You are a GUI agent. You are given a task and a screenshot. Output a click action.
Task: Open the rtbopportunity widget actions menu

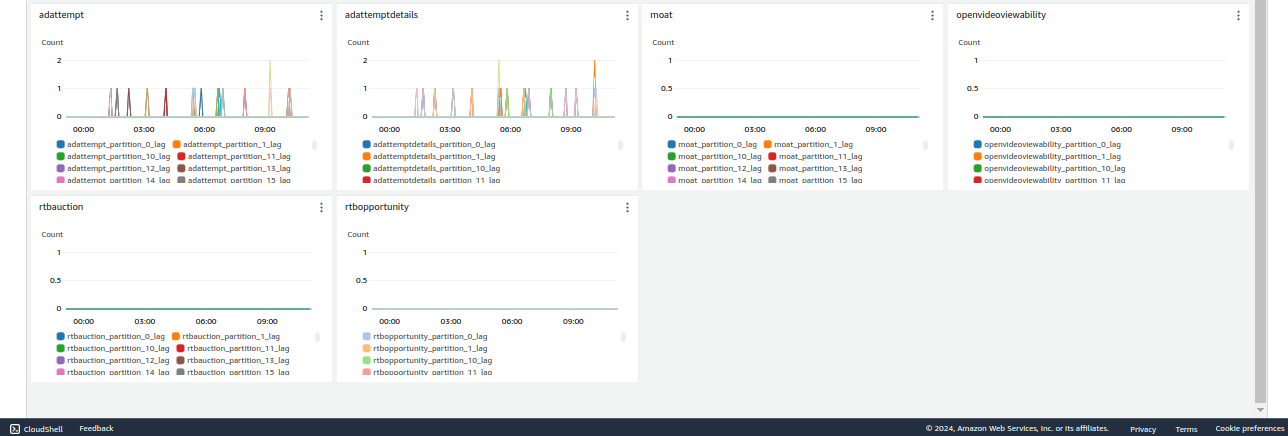click(x=627, y=207)
